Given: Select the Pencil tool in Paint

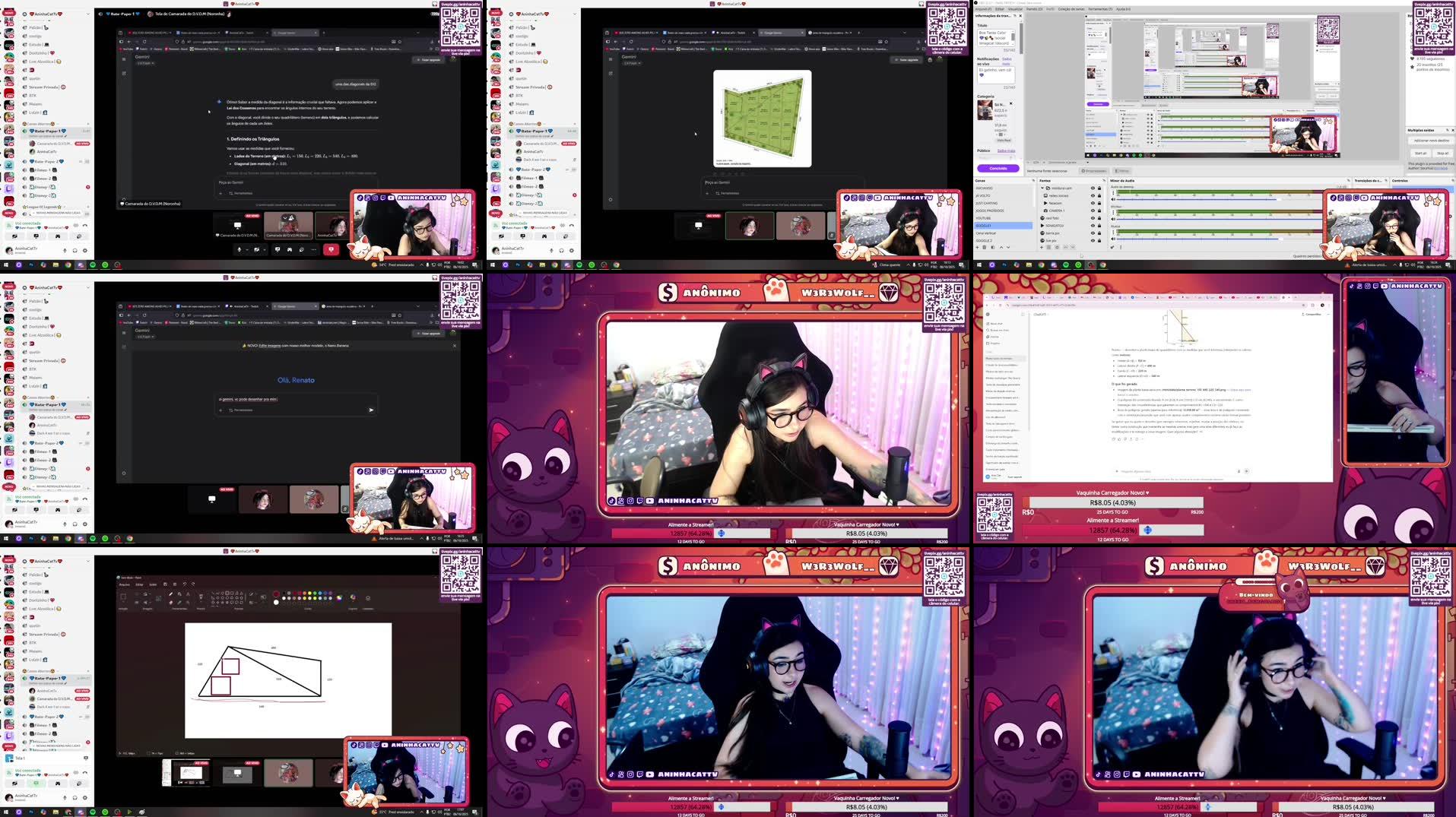Looking at the screenshot, I should coord(170,594).
